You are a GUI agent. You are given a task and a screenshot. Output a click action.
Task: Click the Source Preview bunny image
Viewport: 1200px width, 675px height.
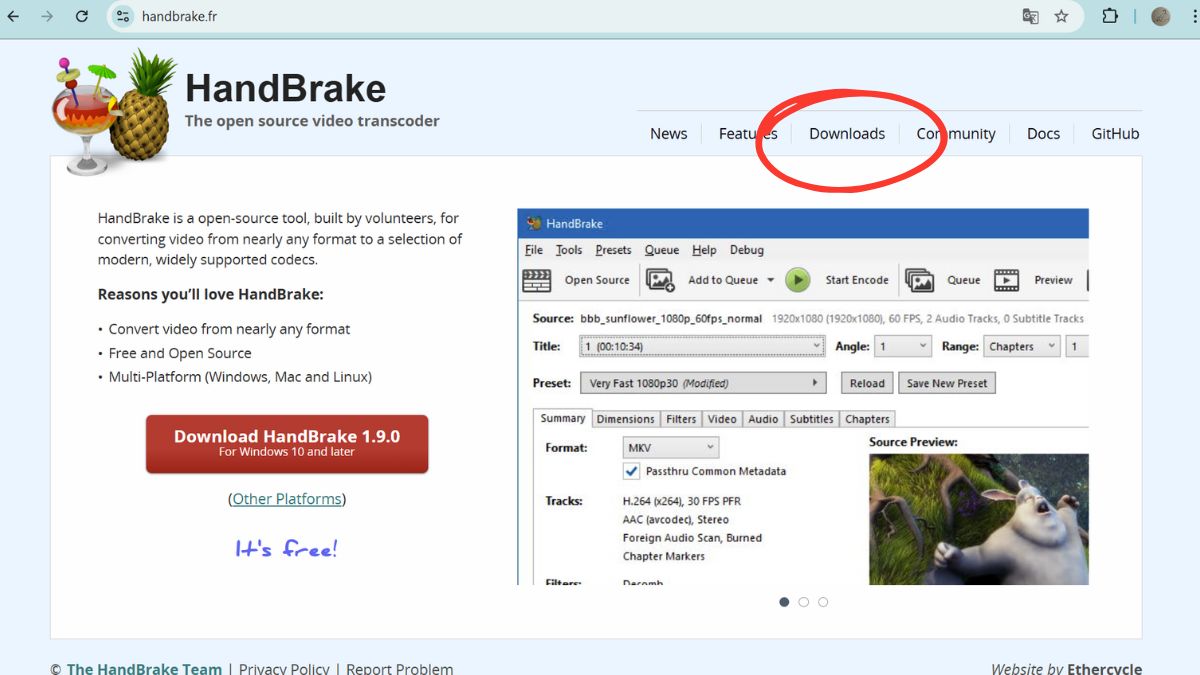point(978,519)
